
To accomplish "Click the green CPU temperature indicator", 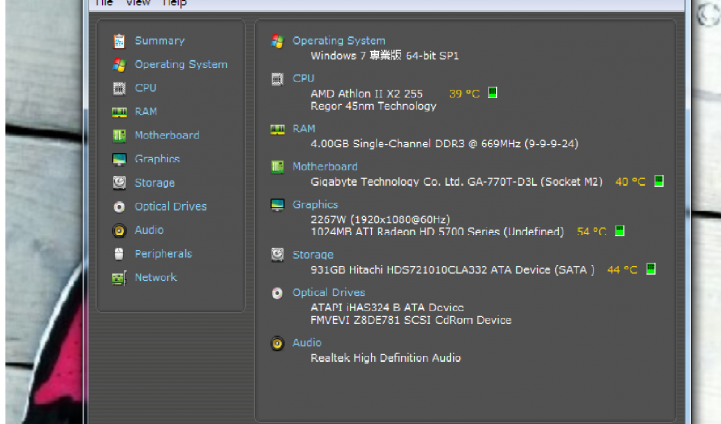I will [x=492, y=93].
